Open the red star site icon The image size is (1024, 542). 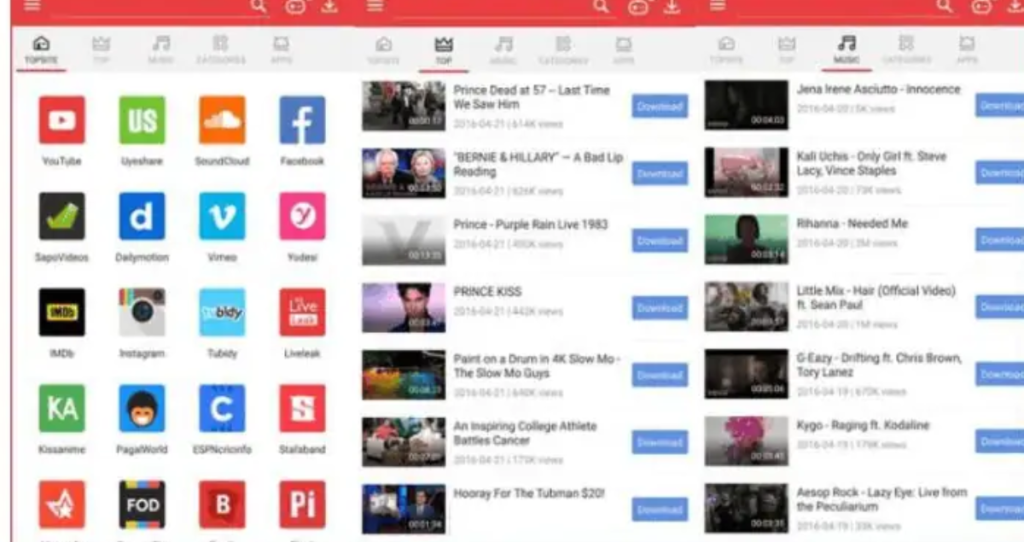coord(61,505)
